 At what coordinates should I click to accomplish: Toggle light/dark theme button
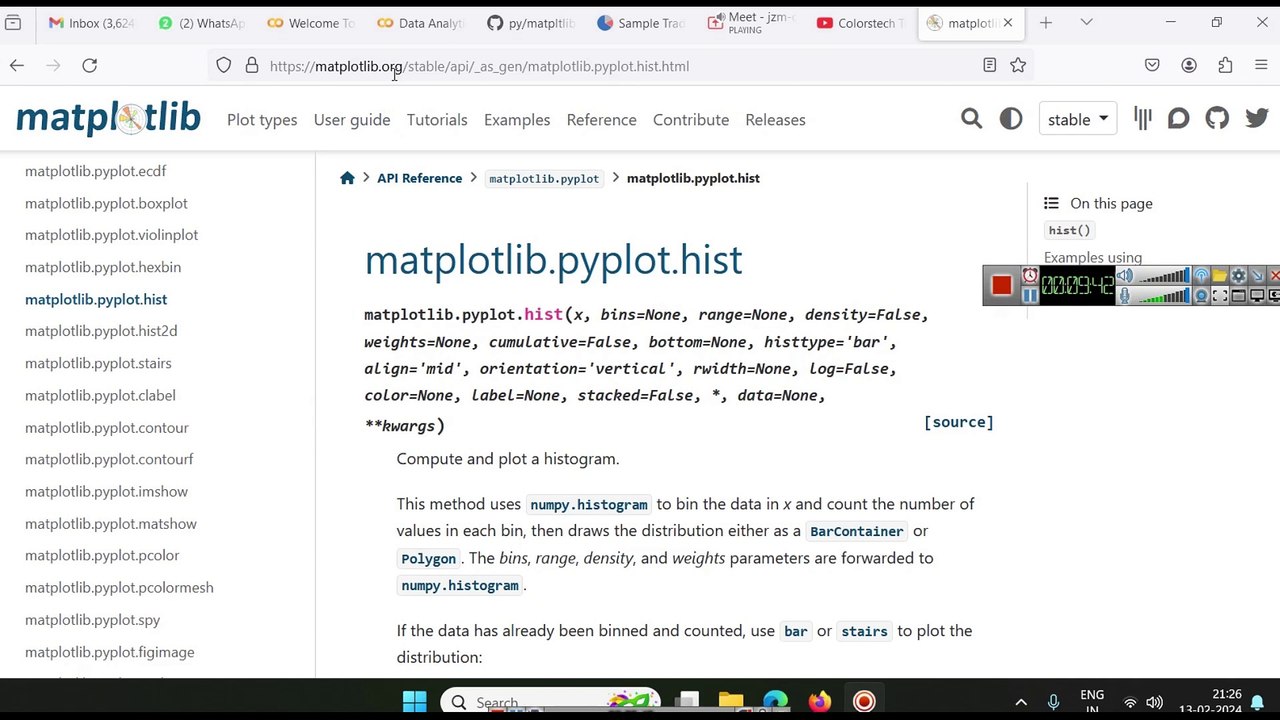[x=1011, y=119]
